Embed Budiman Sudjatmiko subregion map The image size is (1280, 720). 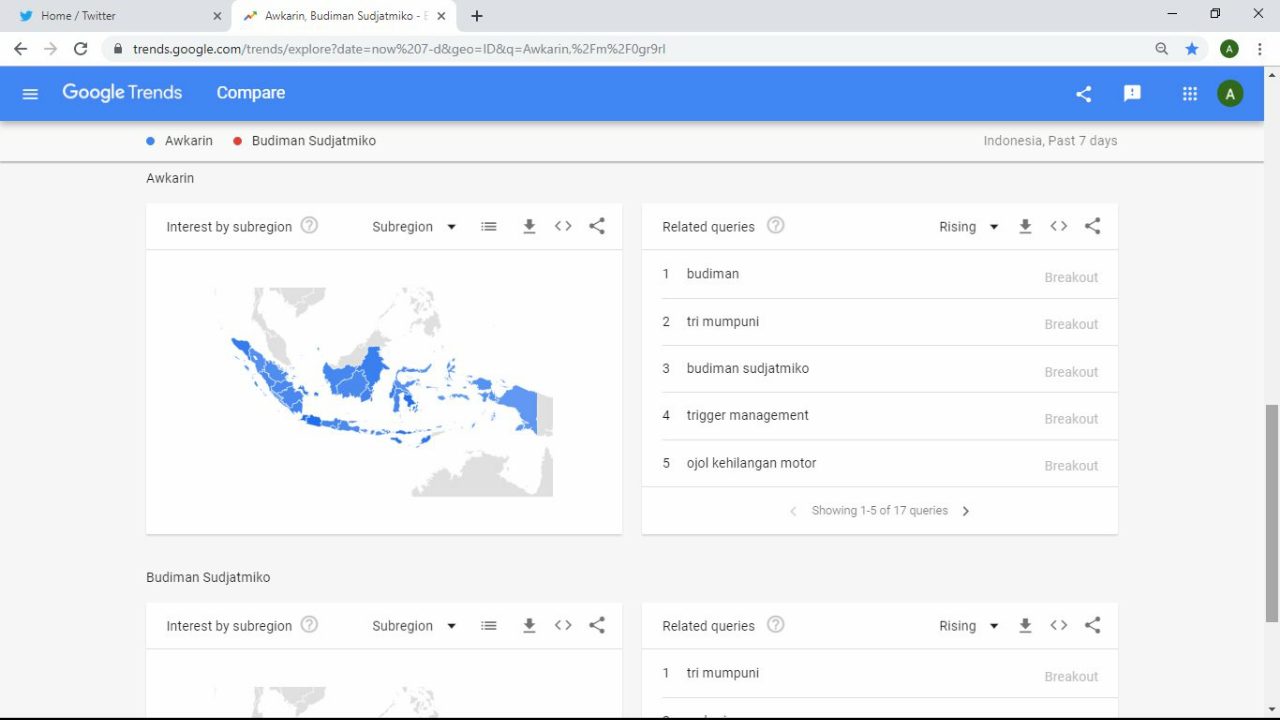click(x=563, y=625)
